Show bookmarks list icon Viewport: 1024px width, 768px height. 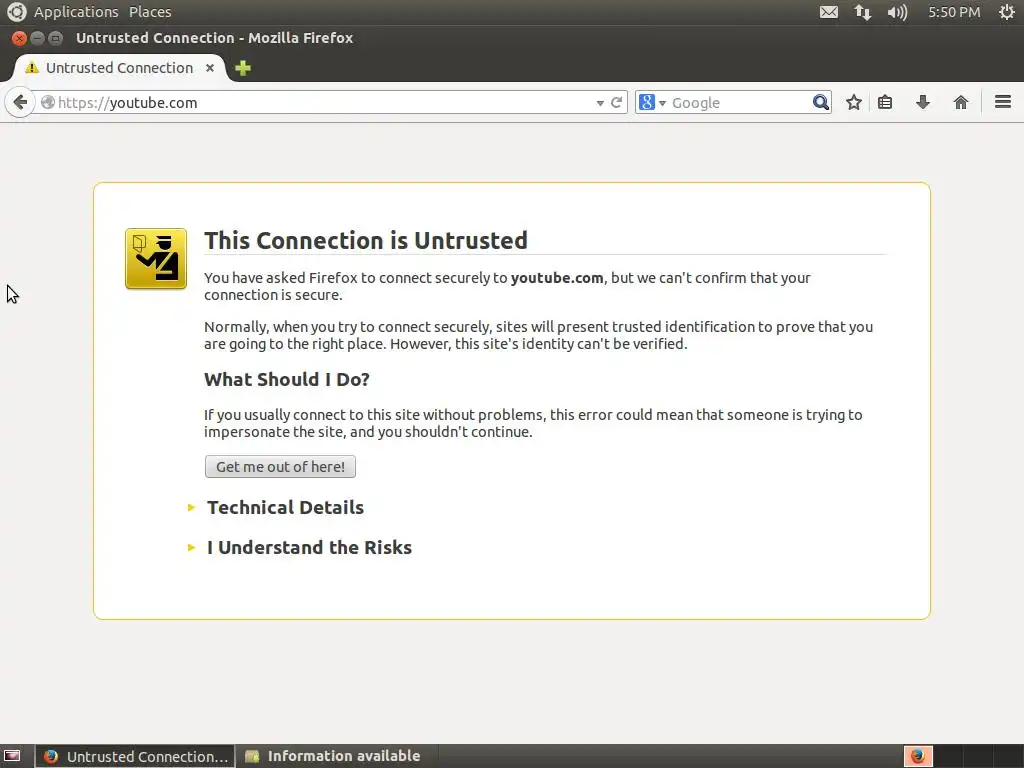(885, 103)
